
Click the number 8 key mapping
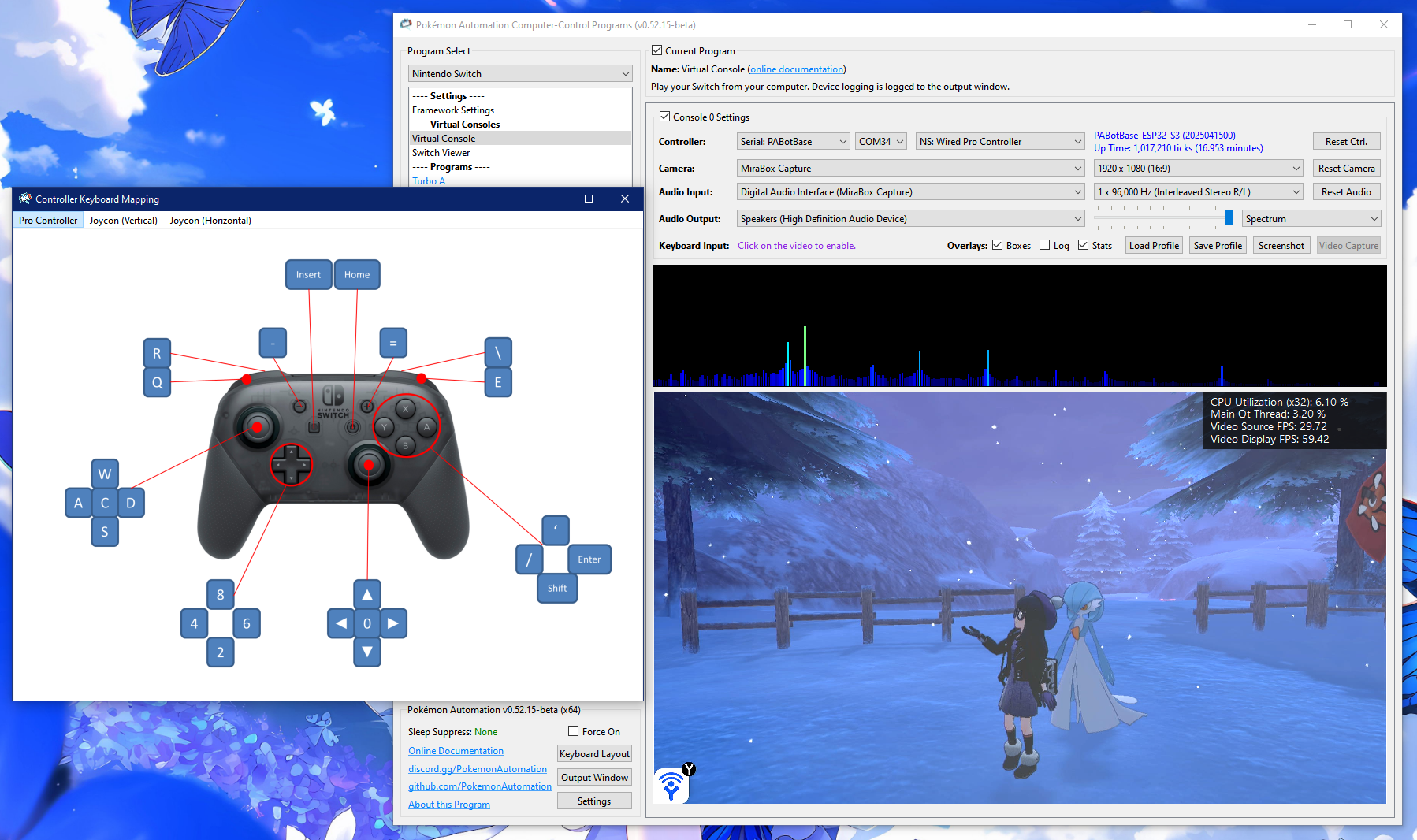(221, 595)
